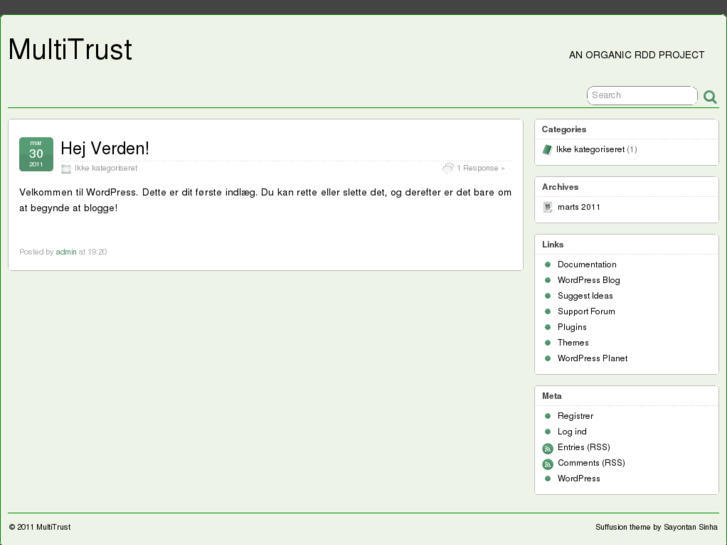Click the © 2011 MultiTrust footer text
This screenshot has height=545, width=727.
(40, 527)
